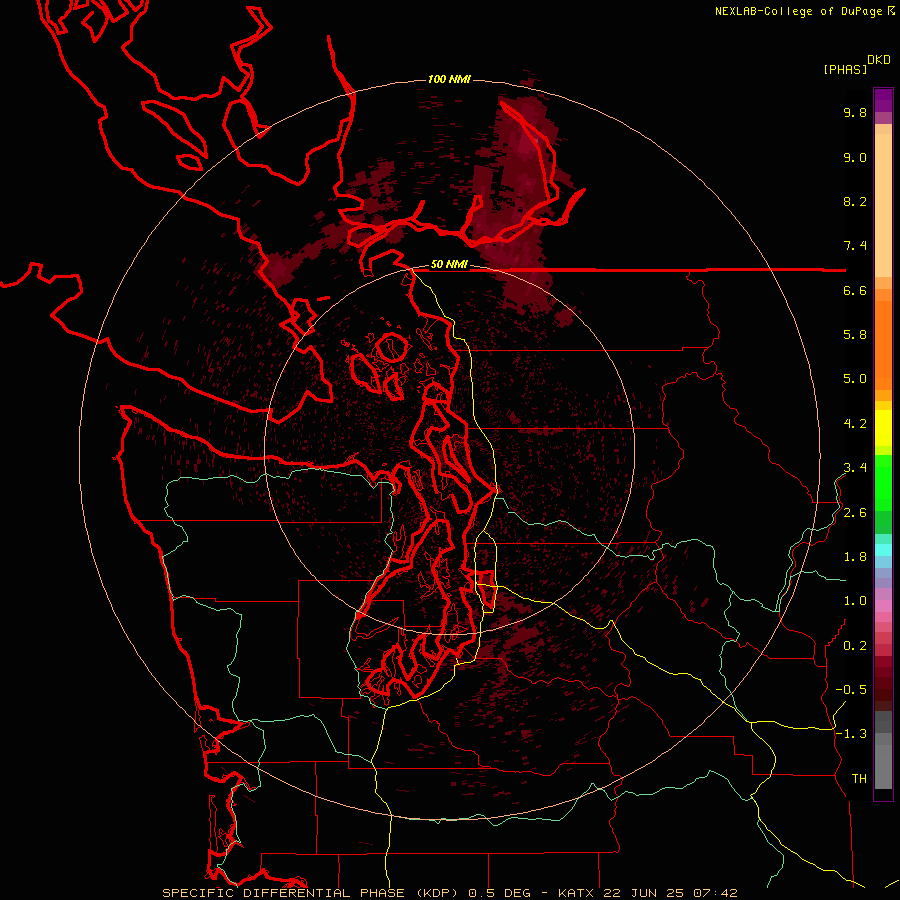Click the 3.4 scale value
Image resolution: width=900 pixels, height=900 pixels.
point(855,468)
